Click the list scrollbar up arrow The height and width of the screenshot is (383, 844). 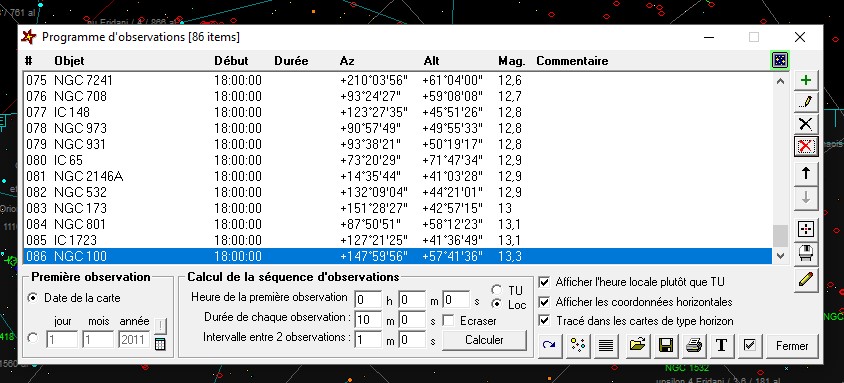pos(780,81)
